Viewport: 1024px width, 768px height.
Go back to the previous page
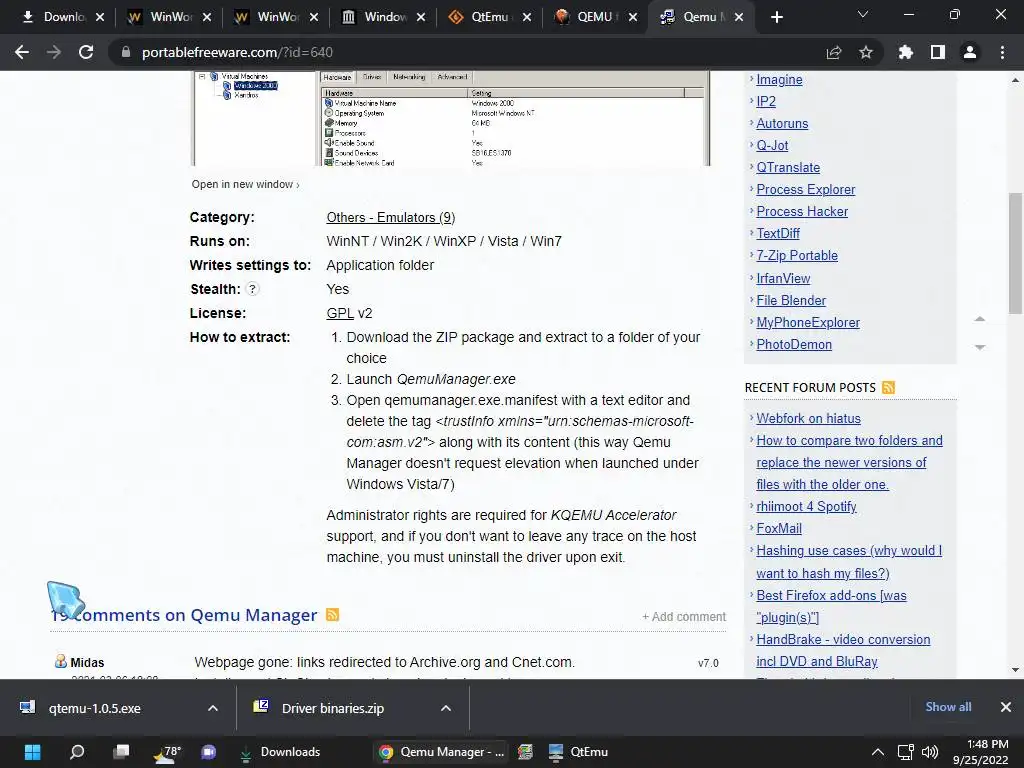(x=22, y=52)
